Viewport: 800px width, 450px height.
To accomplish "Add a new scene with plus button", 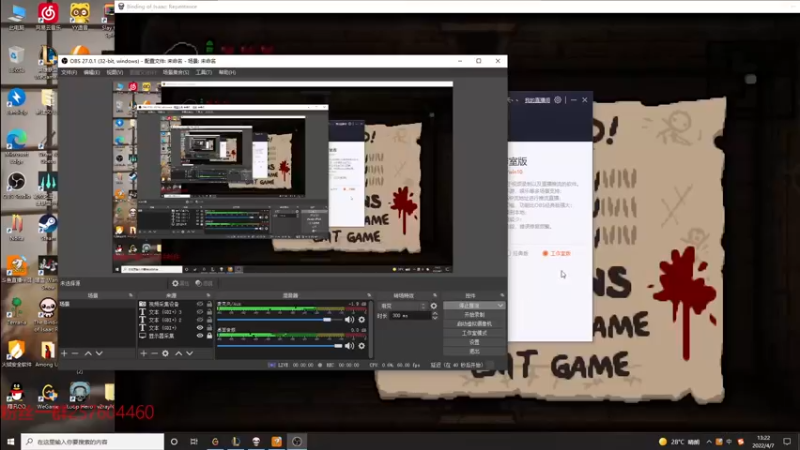I will tap(64, 353).
